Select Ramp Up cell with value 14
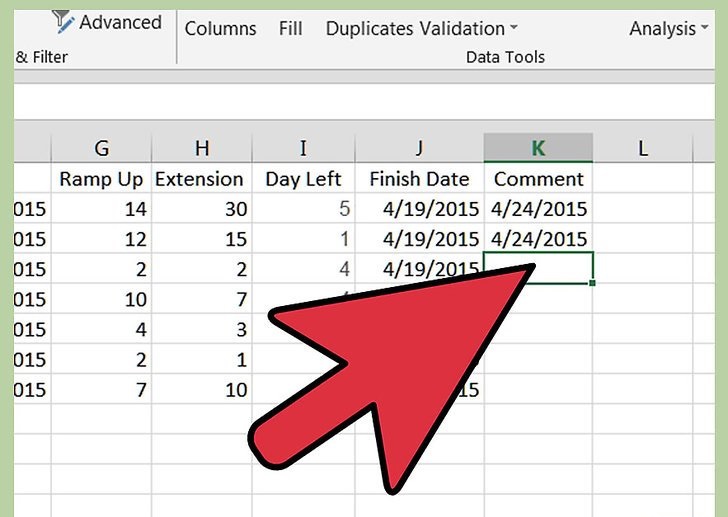The height and width of the screenshot is (517, 728). pyautogui.click(x=101, y=209)
